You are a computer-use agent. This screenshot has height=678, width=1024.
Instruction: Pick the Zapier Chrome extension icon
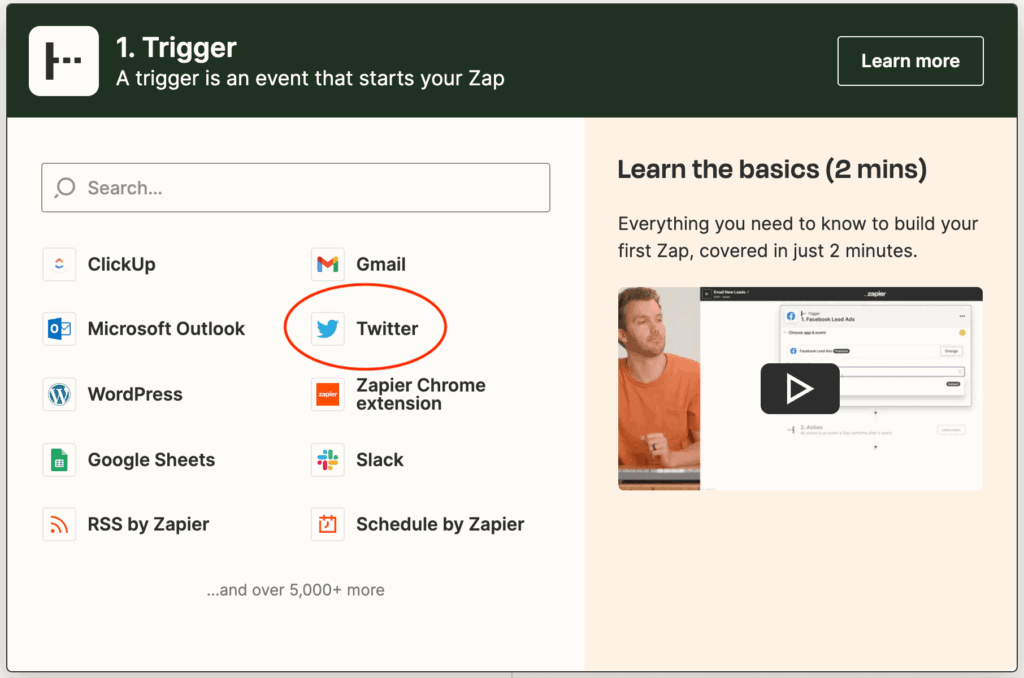328,395
